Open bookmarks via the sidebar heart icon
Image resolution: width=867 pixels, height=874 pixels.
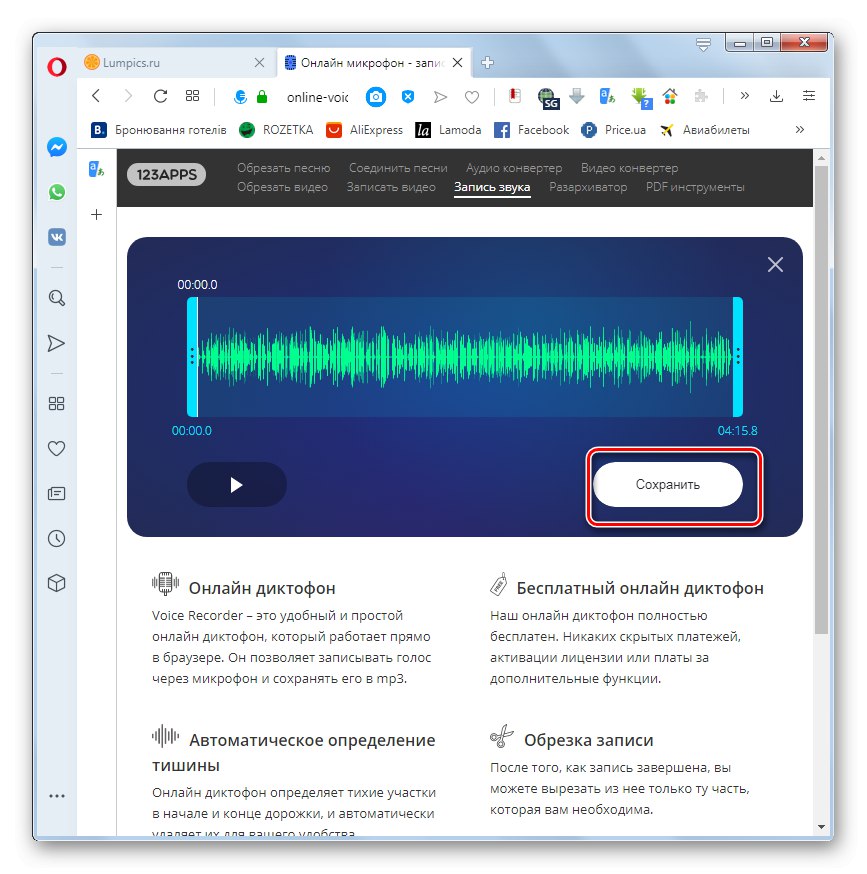[56, 448]
